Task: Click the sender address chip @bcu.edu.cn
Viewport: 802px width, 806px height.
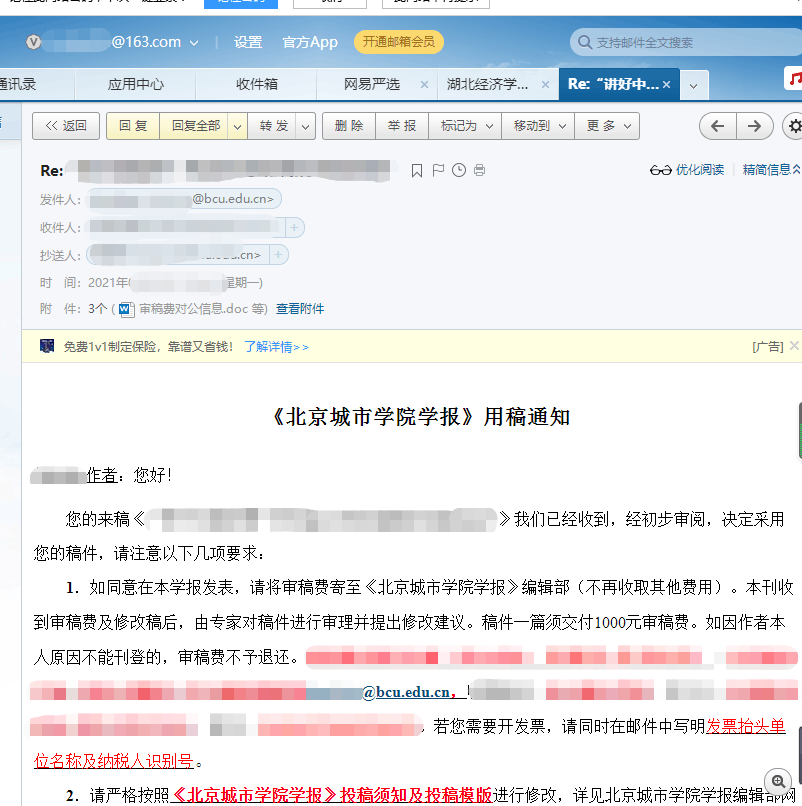Action: pyautogui.click(x=185, y=199)
